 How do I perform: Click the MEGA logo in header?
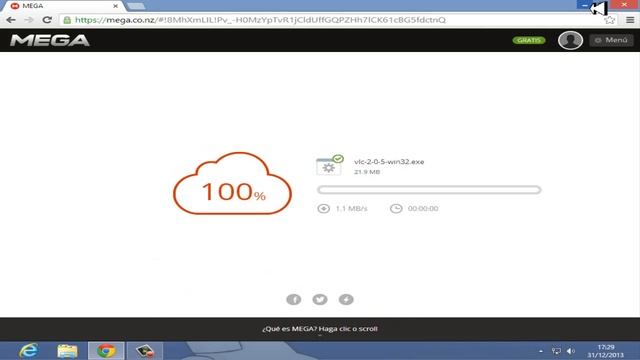pyautogui.click(x=49, y=40)
